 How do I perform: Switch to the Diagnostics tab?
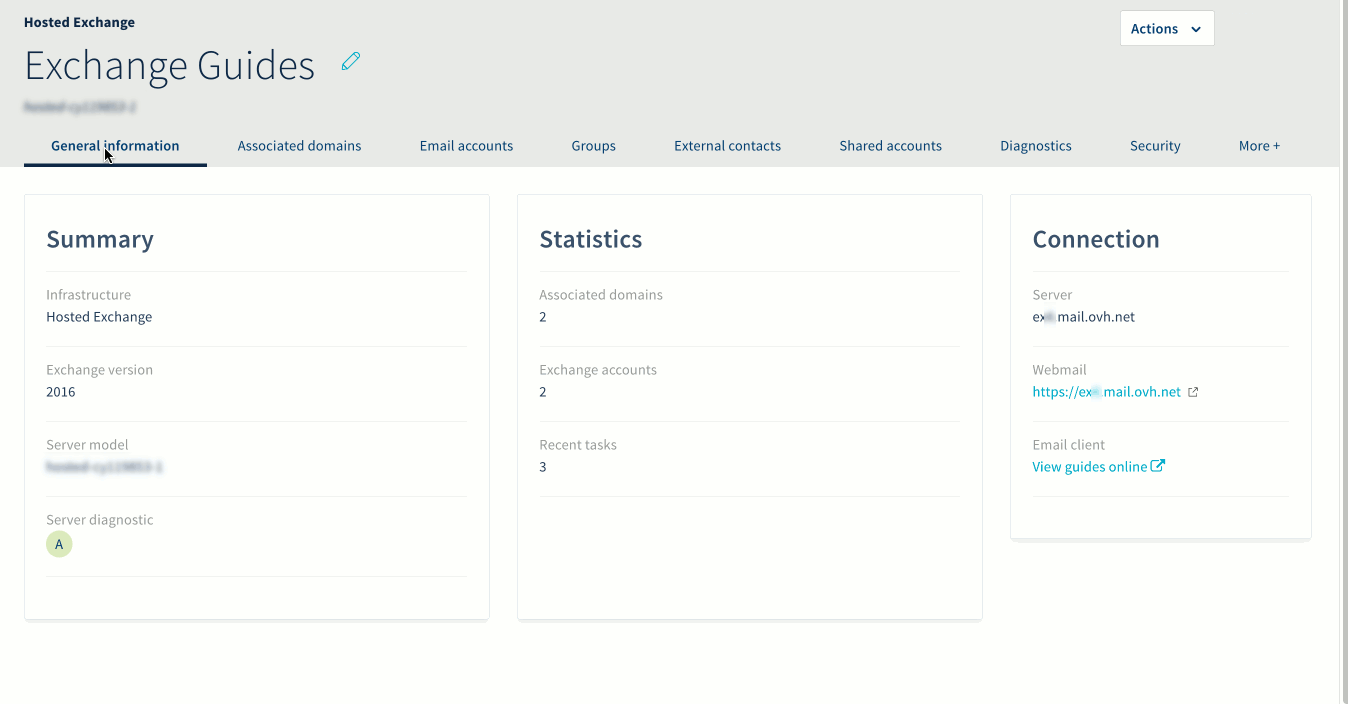point(1035,146)
